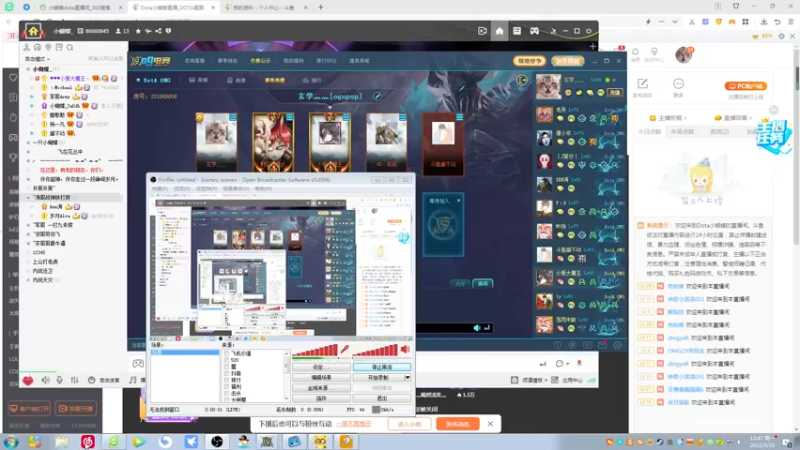Screen dimensions: 800x450
Task: Open the gamepad icon in YY top toolbar
Action: [x=534, y=31]
